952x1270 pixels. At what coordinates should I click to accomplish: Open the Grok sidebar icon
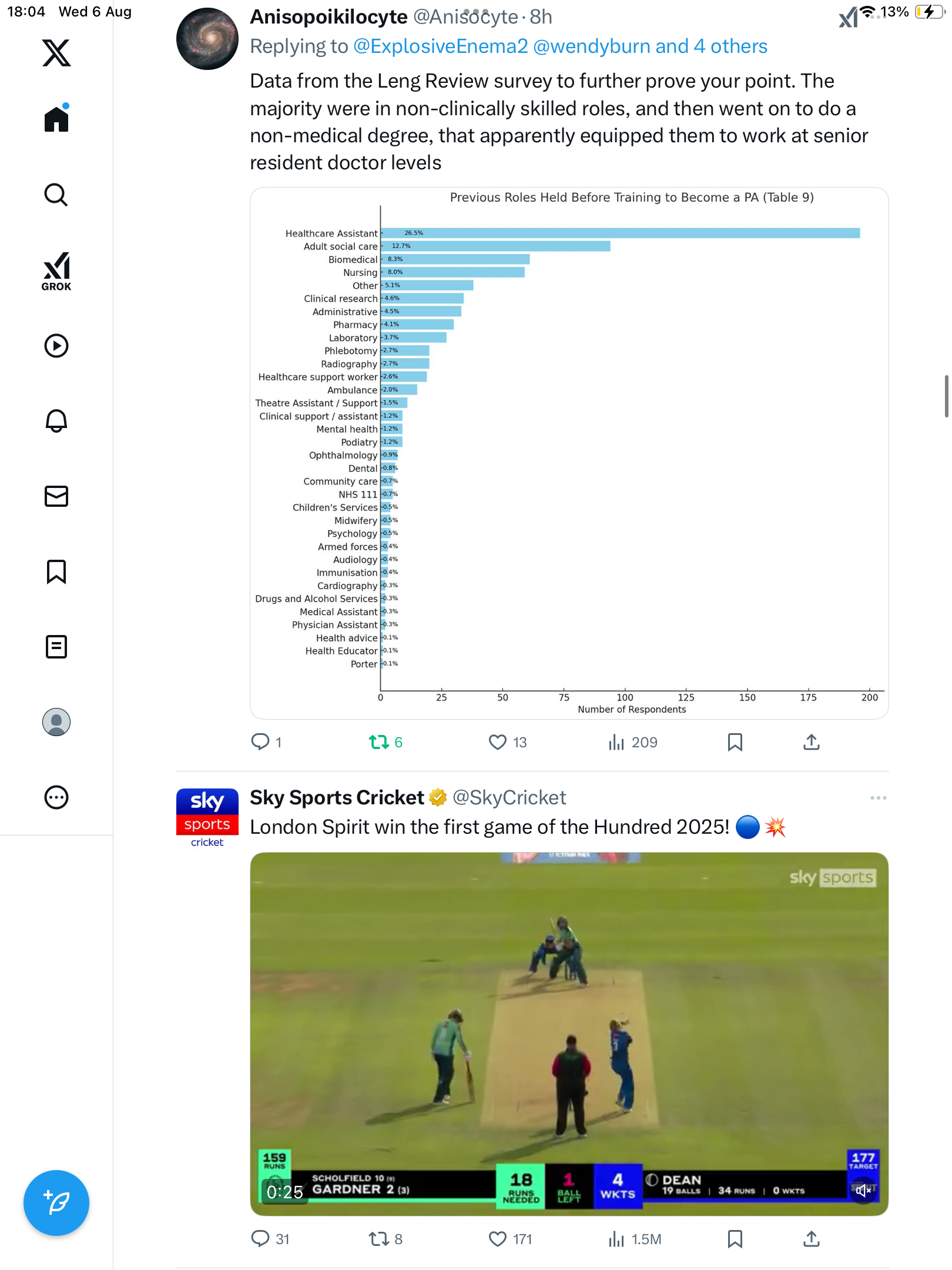(x=56, y=271)
